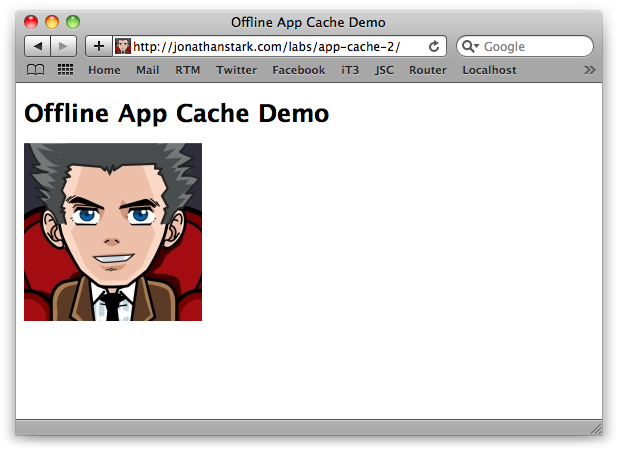Image resolution: width=618 pixels, height=450 pixels.
Task: Select the RTM bookmark
Action: point(187,70)
